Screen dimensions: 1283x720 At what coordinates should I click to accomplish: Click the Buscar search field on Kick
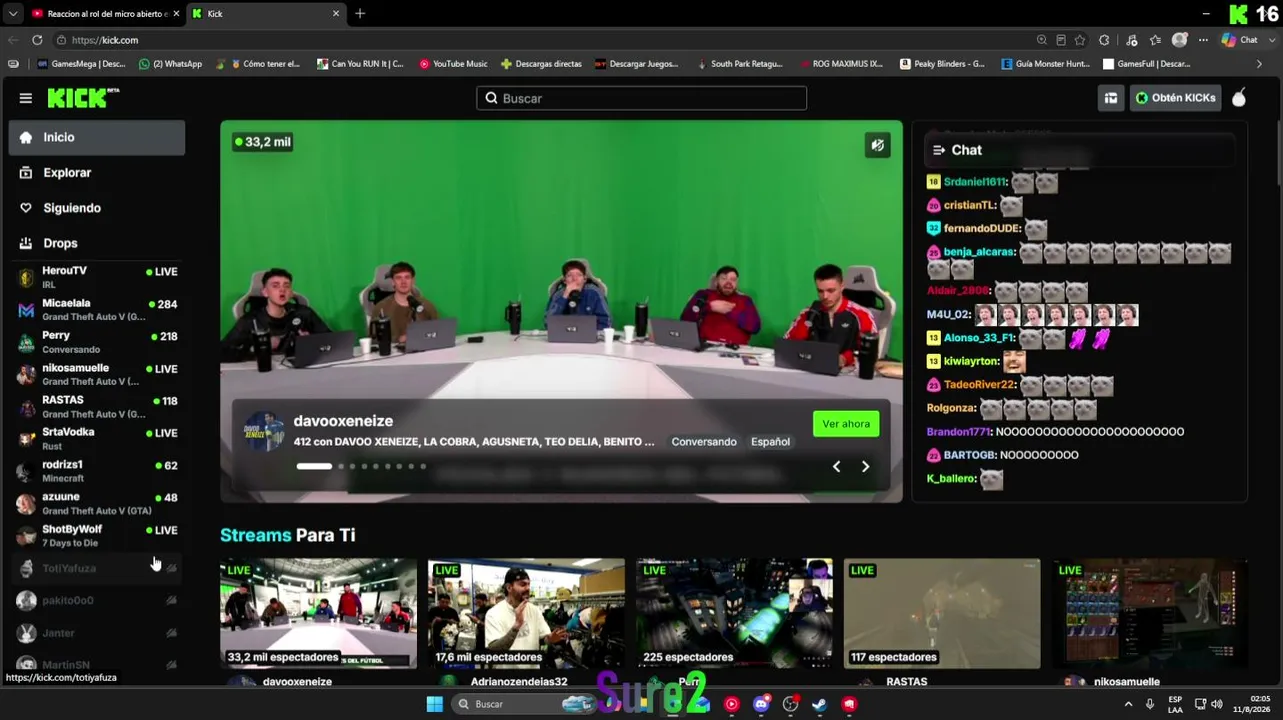click(x=641, y=98)
